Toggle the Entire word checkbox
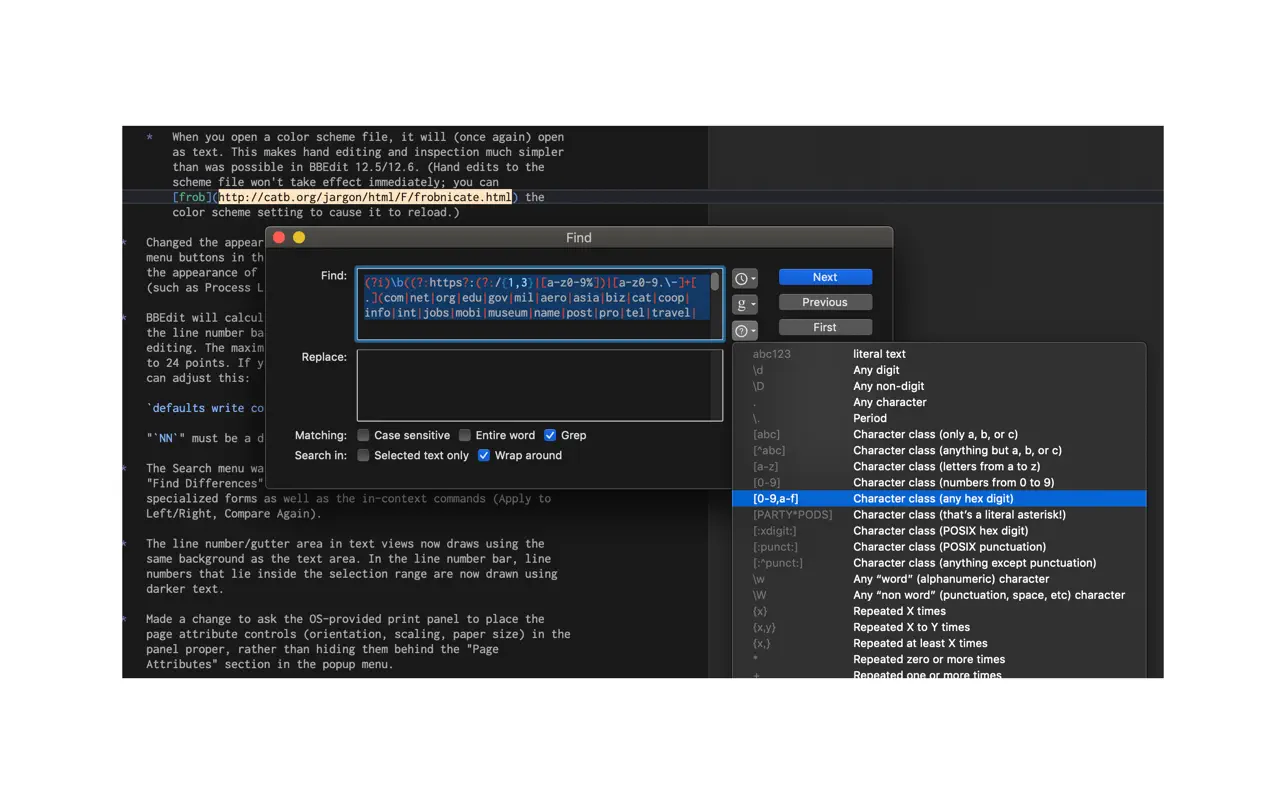 pos(465,435)
